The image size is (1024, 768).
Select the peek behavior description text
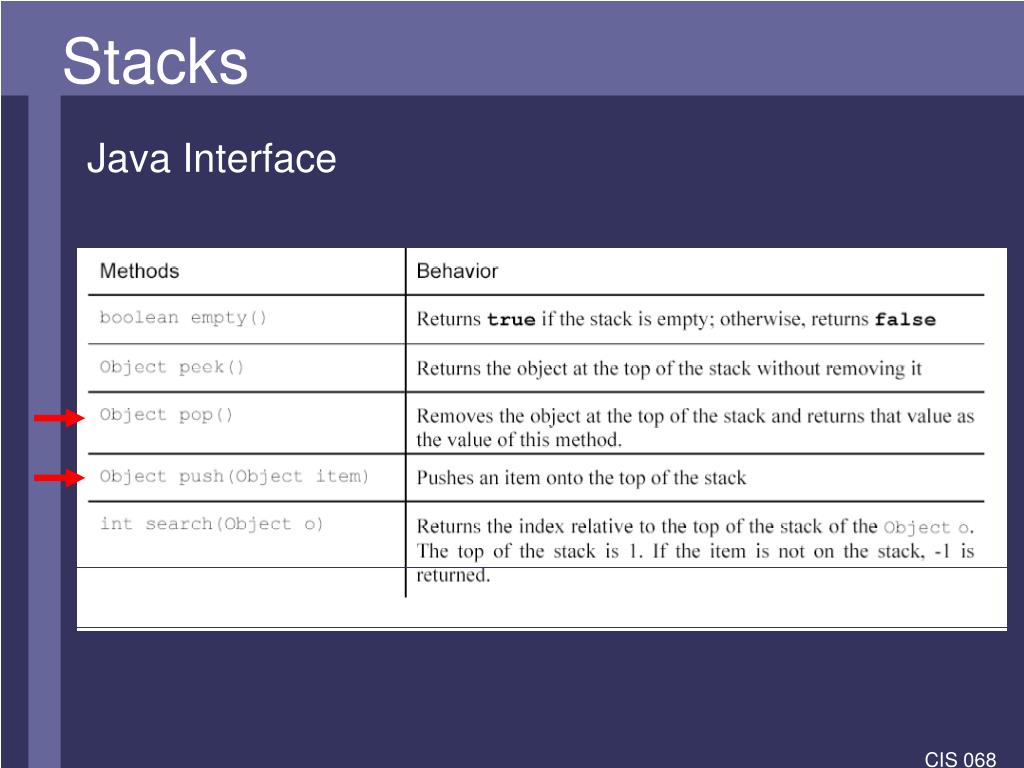669,368
